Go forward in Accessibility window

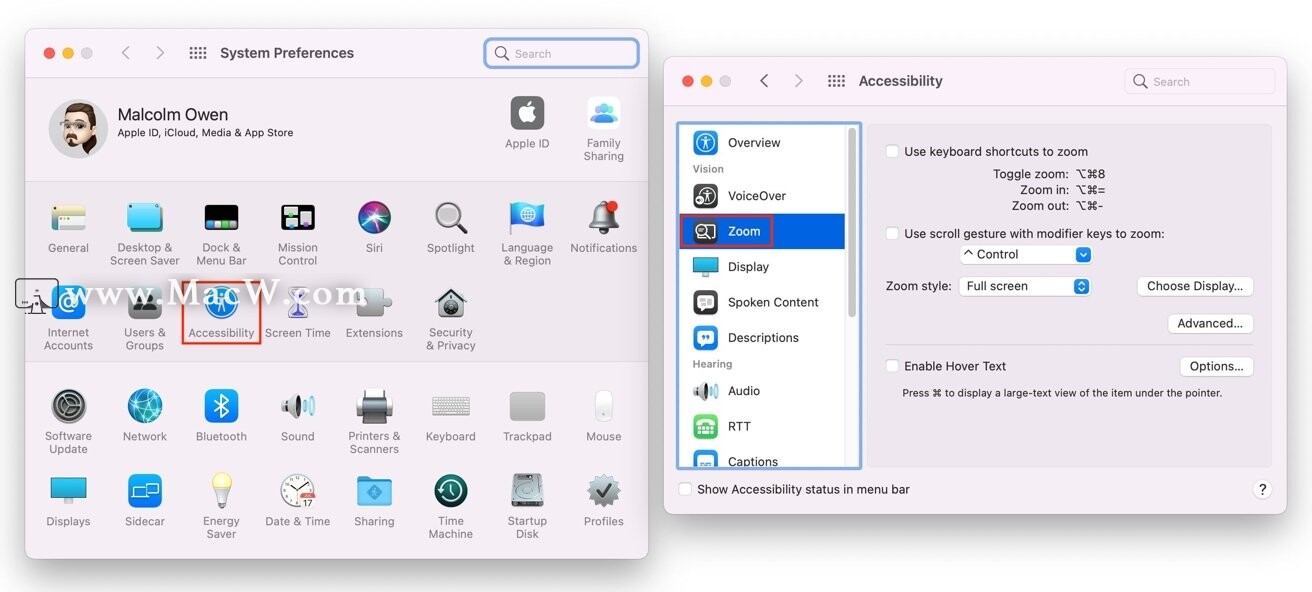(798, 81)
